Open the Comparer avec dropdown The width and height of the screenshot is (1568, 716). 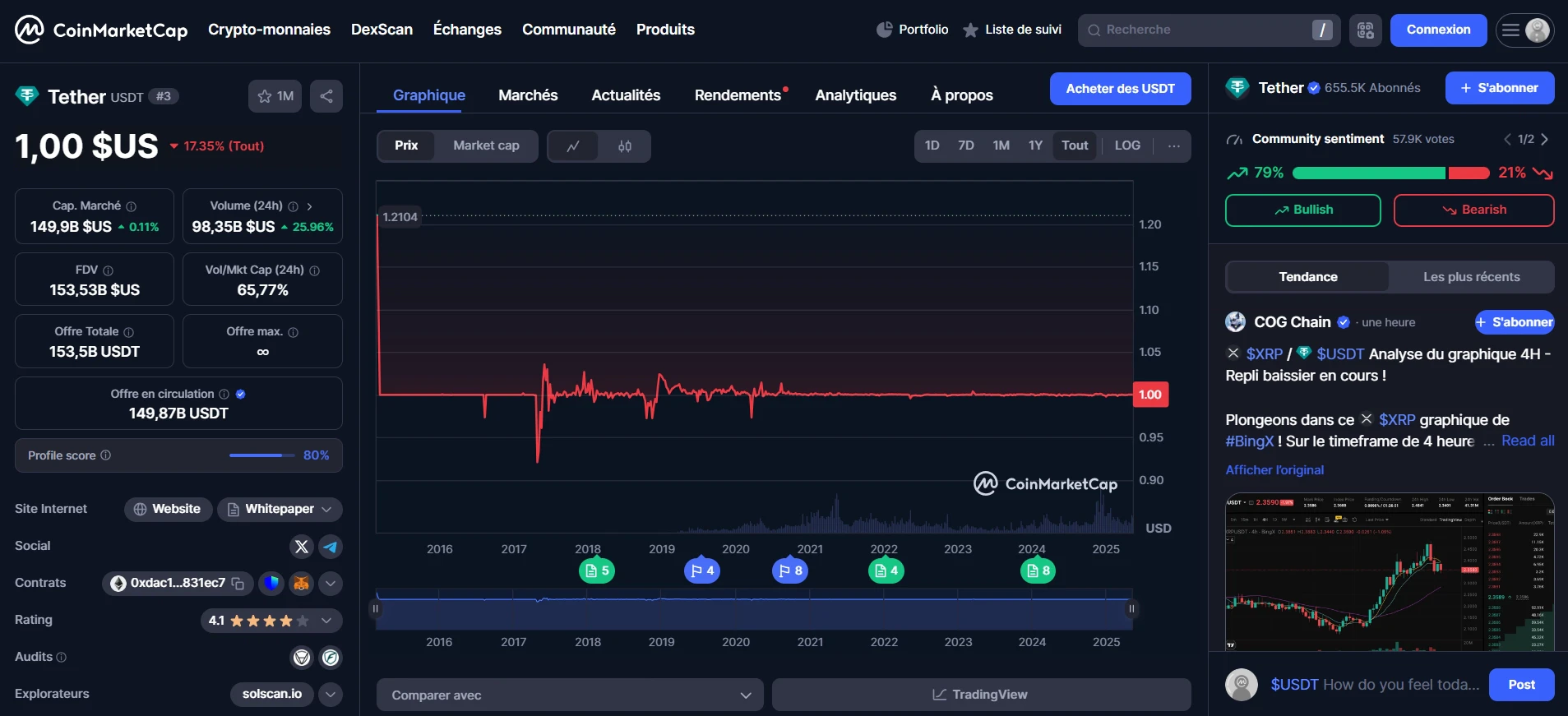[x=570, y=695]
